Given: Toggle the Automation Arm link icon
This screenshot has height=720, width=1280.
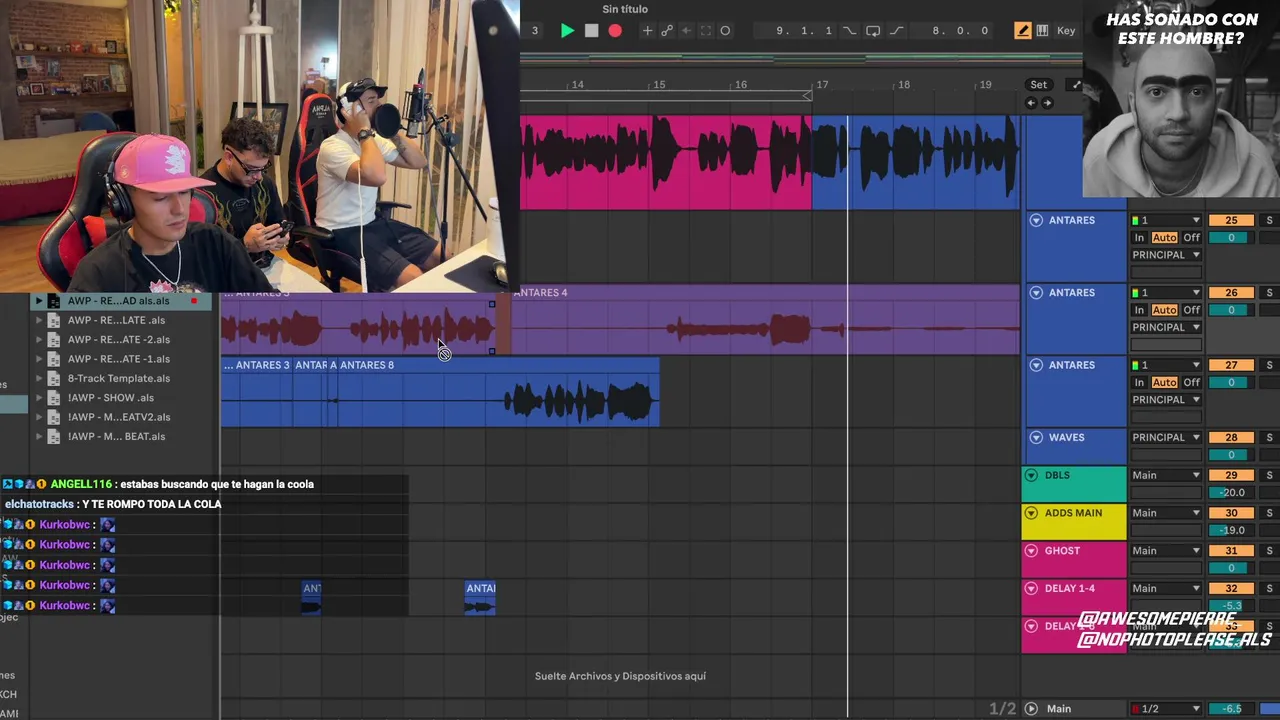Looking at the screenshot, I should tap(667, 31).
